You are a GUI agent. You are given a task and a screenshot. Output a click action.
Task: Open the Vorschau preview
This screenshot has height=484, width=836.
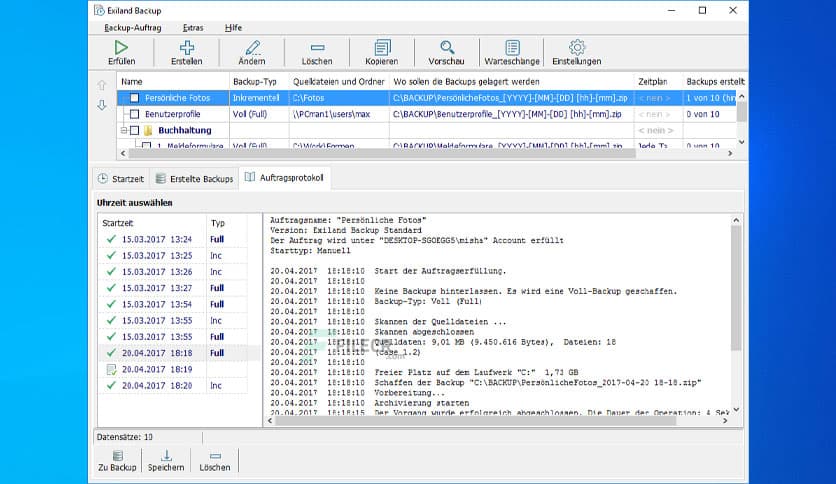pos(446,53)
